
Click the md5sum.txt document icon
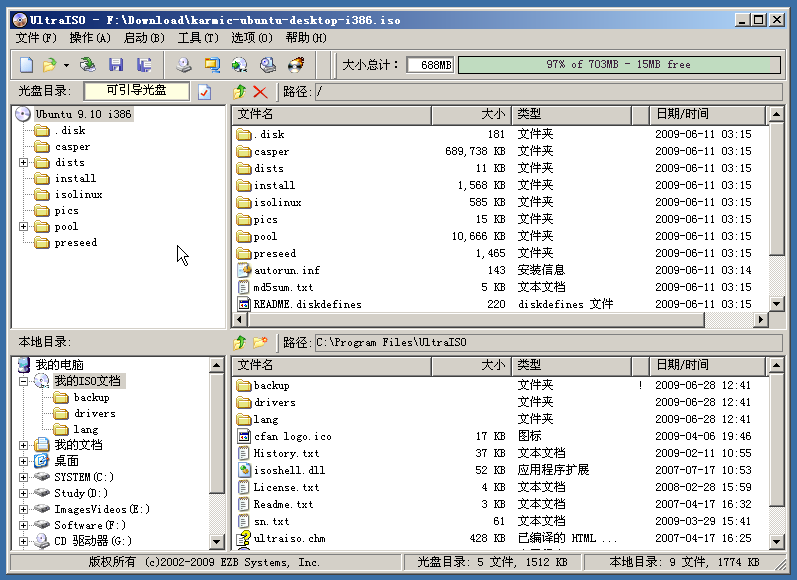click(244, 287)
